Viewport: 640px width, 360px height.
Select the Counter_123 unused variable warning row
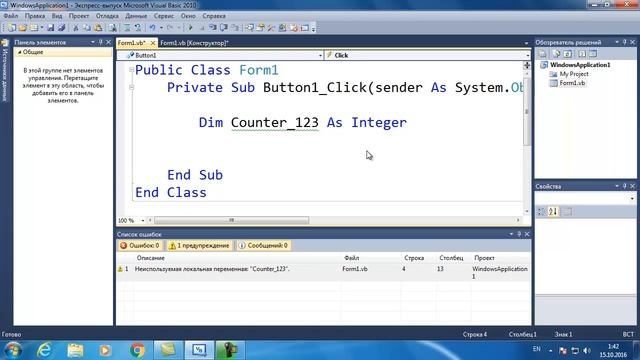(323, 272)
